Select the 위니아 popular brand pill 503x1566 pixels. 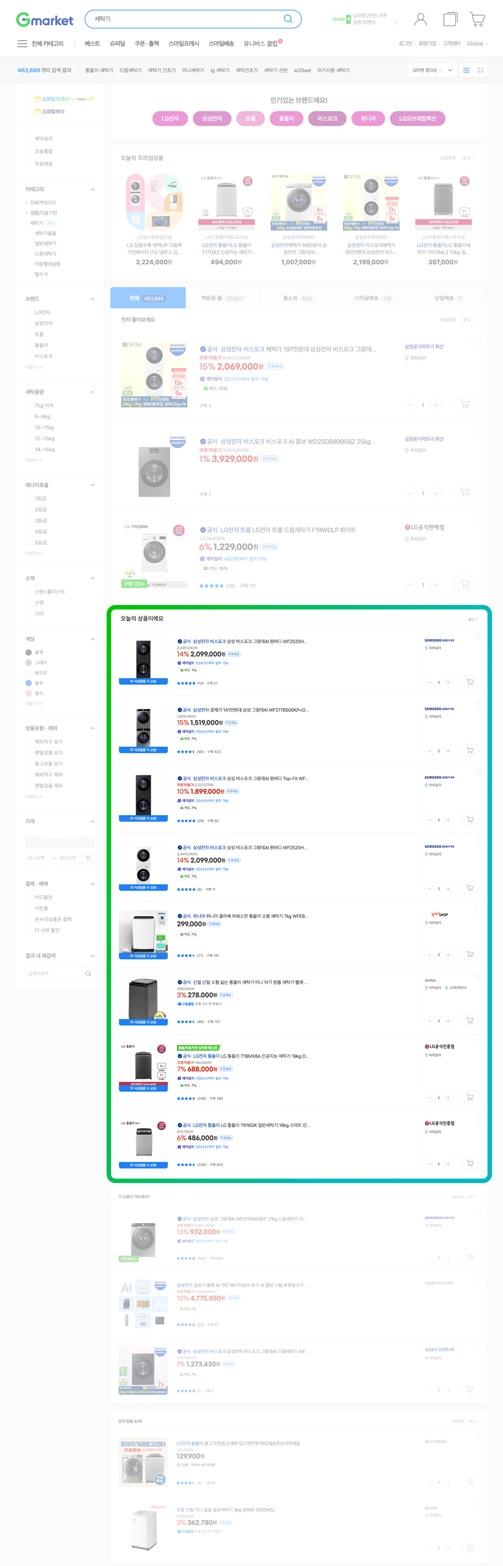click(368, 118)
